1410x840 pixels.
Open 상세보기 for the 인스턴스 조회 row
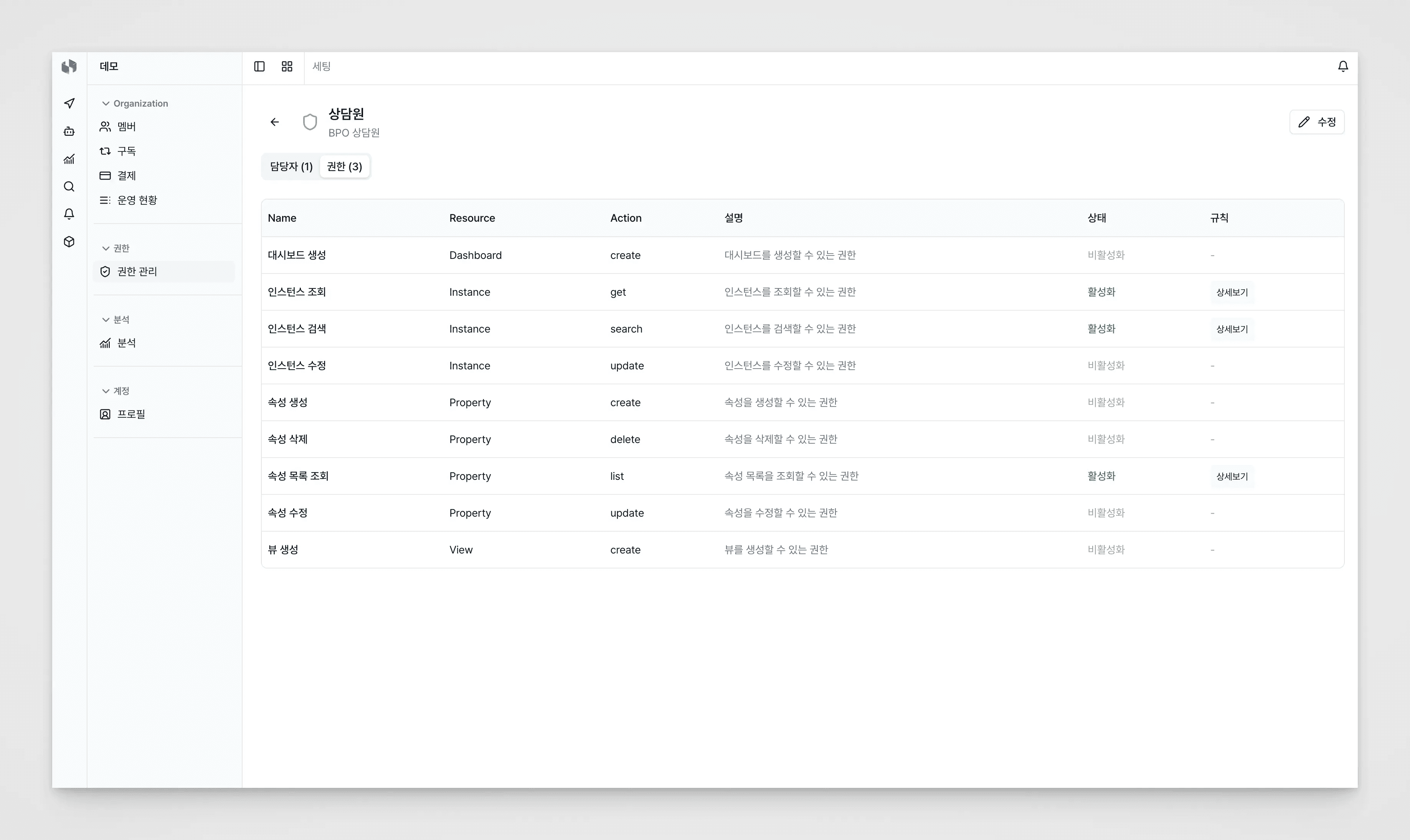pyautogui.click(x=1232, y=292)
